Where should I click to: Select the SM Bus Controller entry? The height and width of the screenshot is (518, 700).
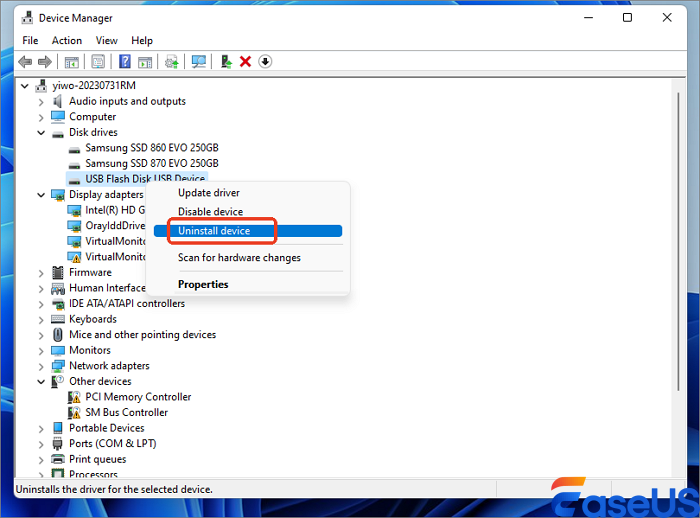126,413
